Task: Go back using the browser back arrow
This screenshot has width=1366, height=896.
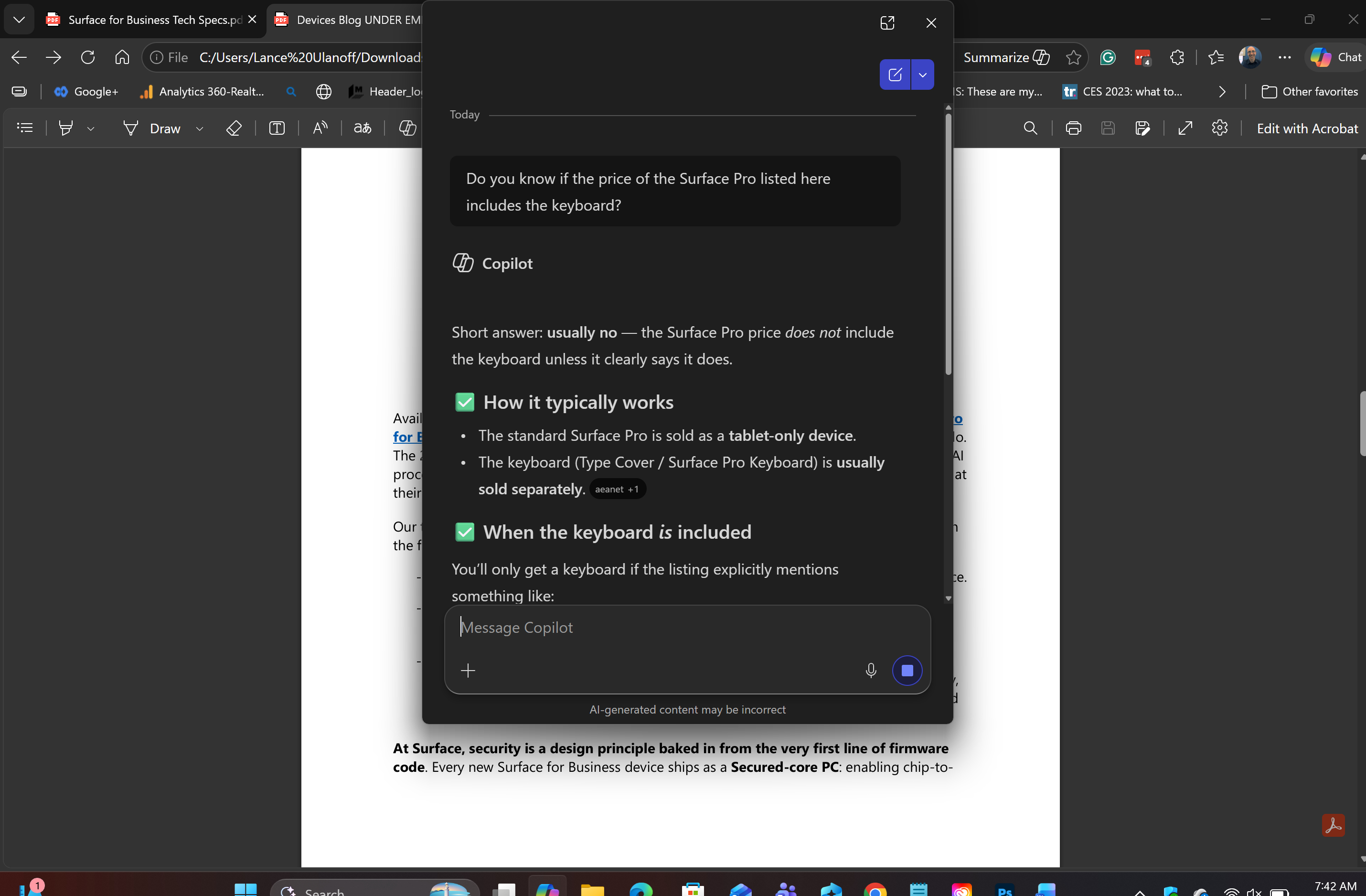Action: tap(19, 57)
